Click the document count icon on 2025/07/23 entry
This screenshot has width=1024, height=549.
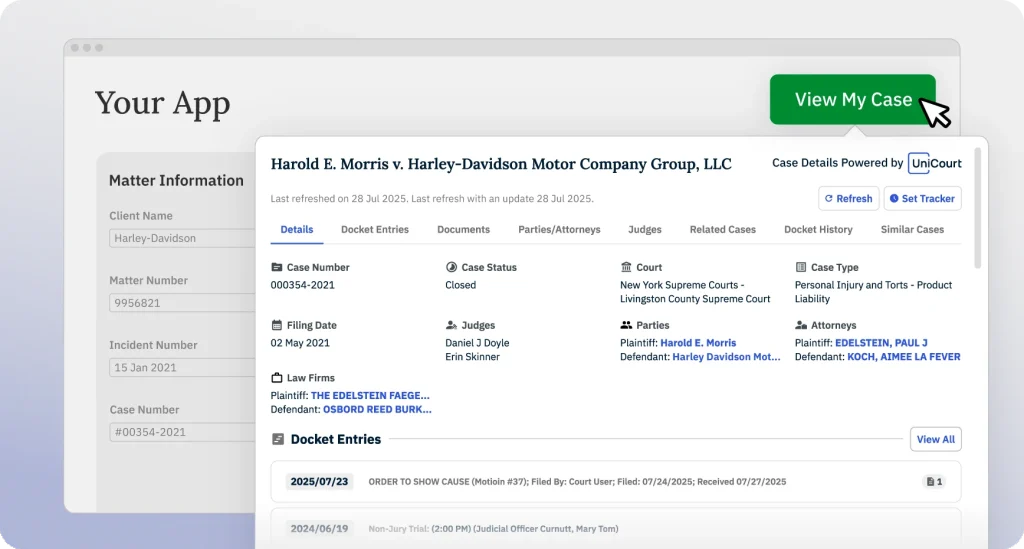coord(935,482)
